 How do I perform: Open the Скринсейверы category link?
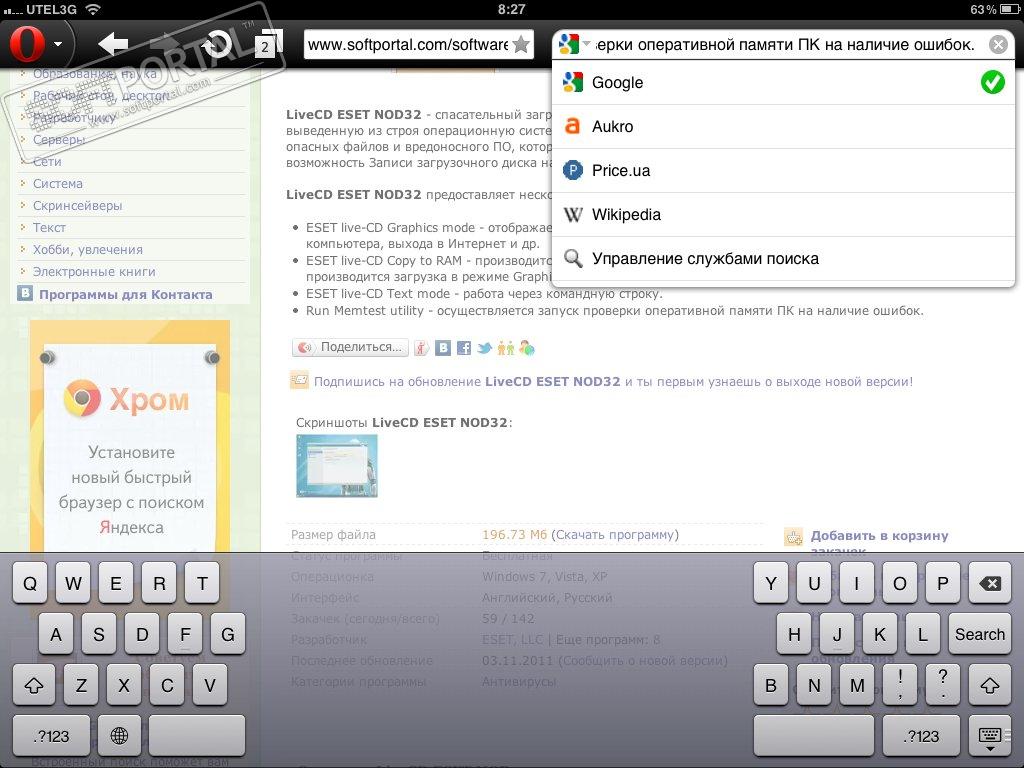[77, 206]
